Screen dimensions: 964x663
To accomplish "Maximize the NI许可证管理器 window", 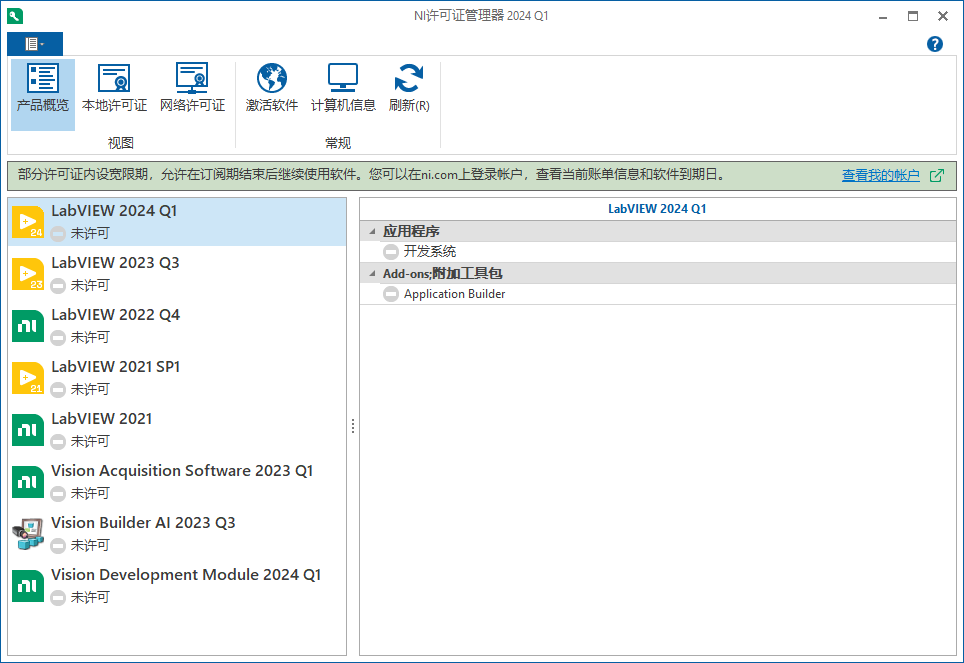I will [x=913, y=16].
